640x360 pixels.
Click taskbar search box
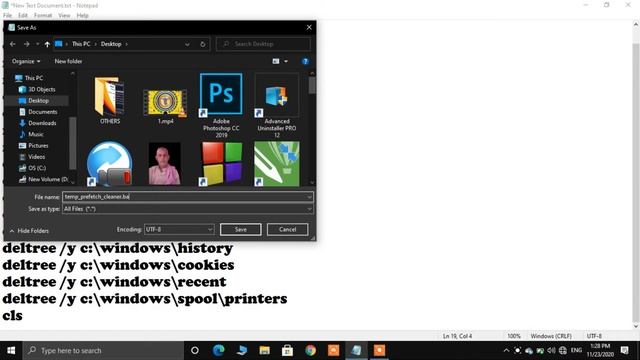(103, 351)
